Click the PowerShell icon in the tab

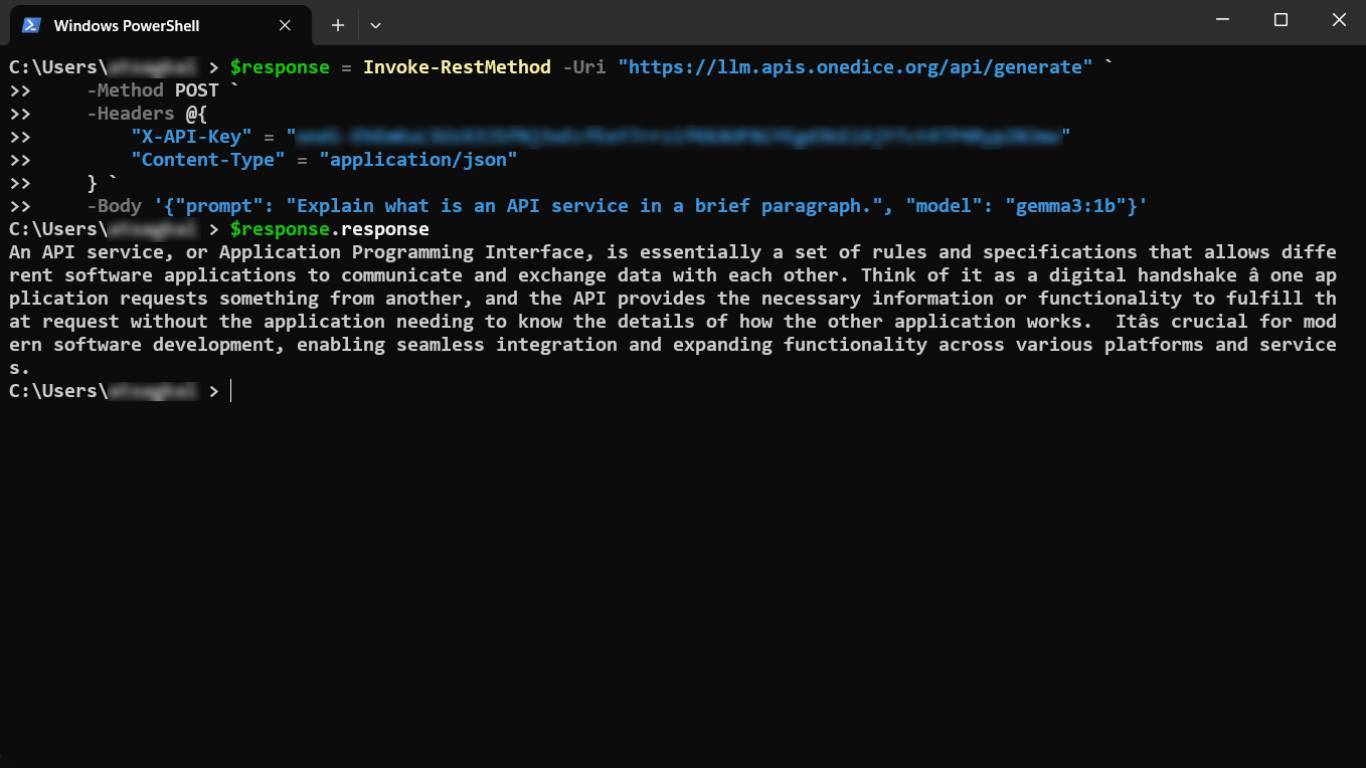31,25
